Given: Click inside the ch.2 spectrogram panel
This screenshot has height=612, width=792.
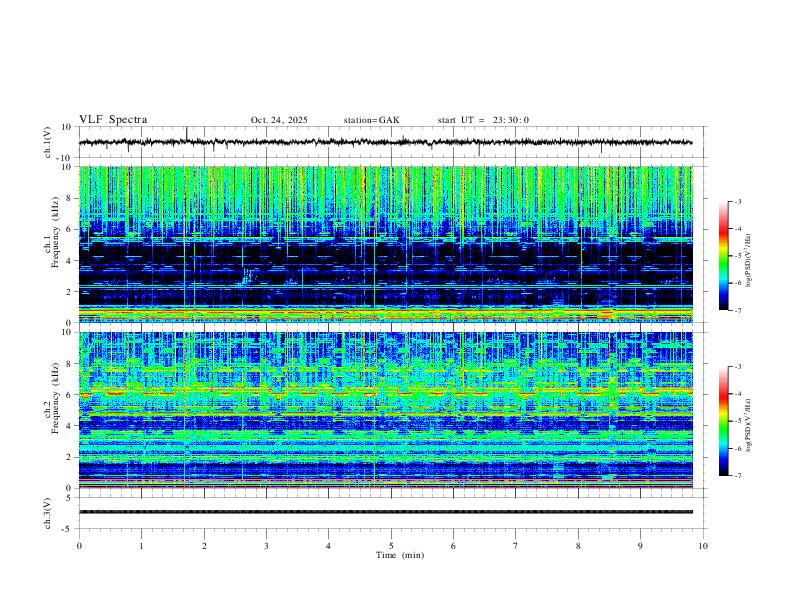Looking at the screenshot, I should click(385, 410).
